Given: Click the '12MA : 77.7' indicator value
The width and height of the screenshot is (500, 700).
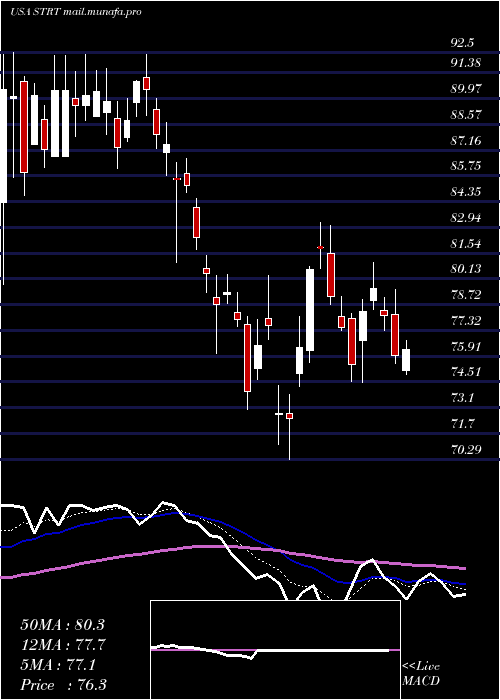Looking at the screenshot, I should pos(62,645).
